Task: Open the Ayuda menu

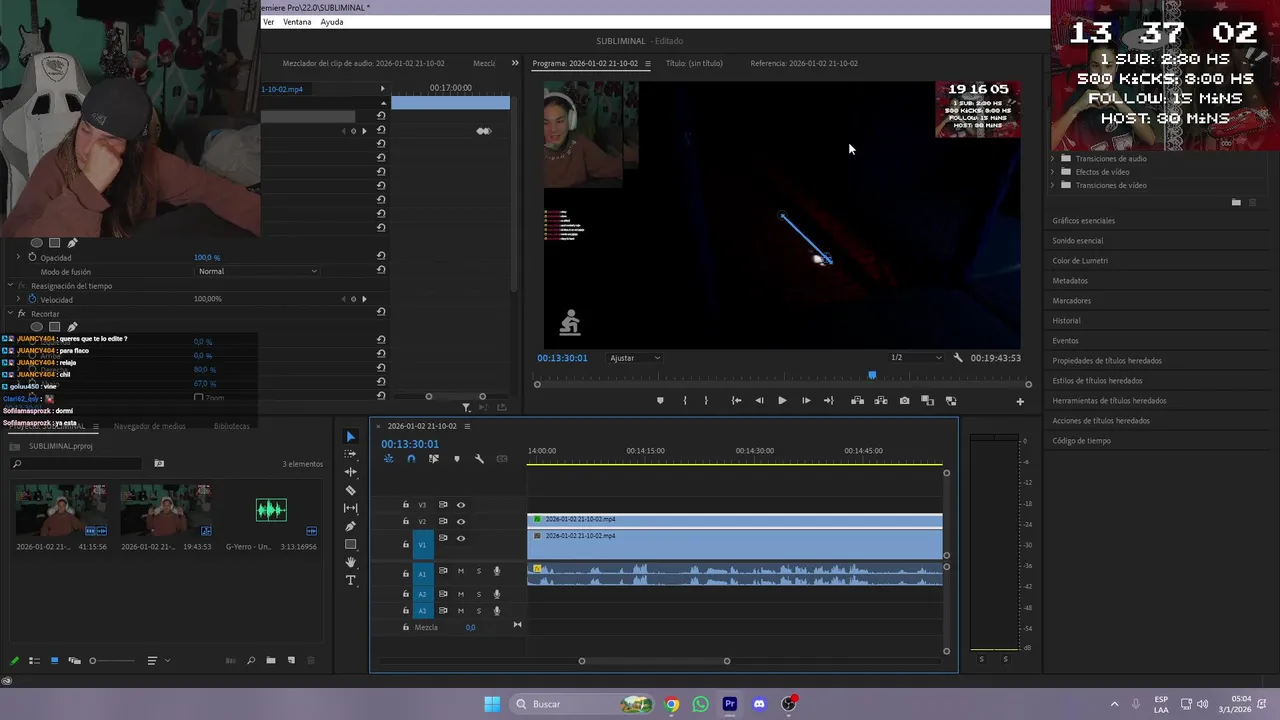Action: click(x=332, y=22)
